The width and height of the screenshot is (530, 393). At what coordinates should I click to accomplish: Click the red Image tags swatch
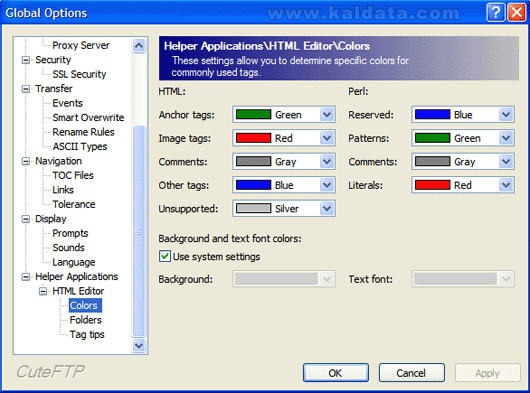(x=253, y=138)
